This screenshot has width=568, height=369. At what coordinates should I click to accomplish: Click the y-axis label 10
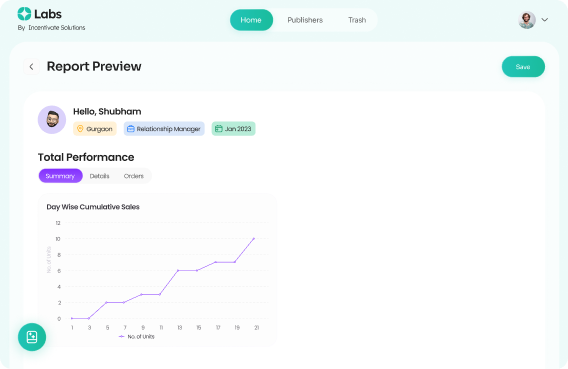point(58,239)
